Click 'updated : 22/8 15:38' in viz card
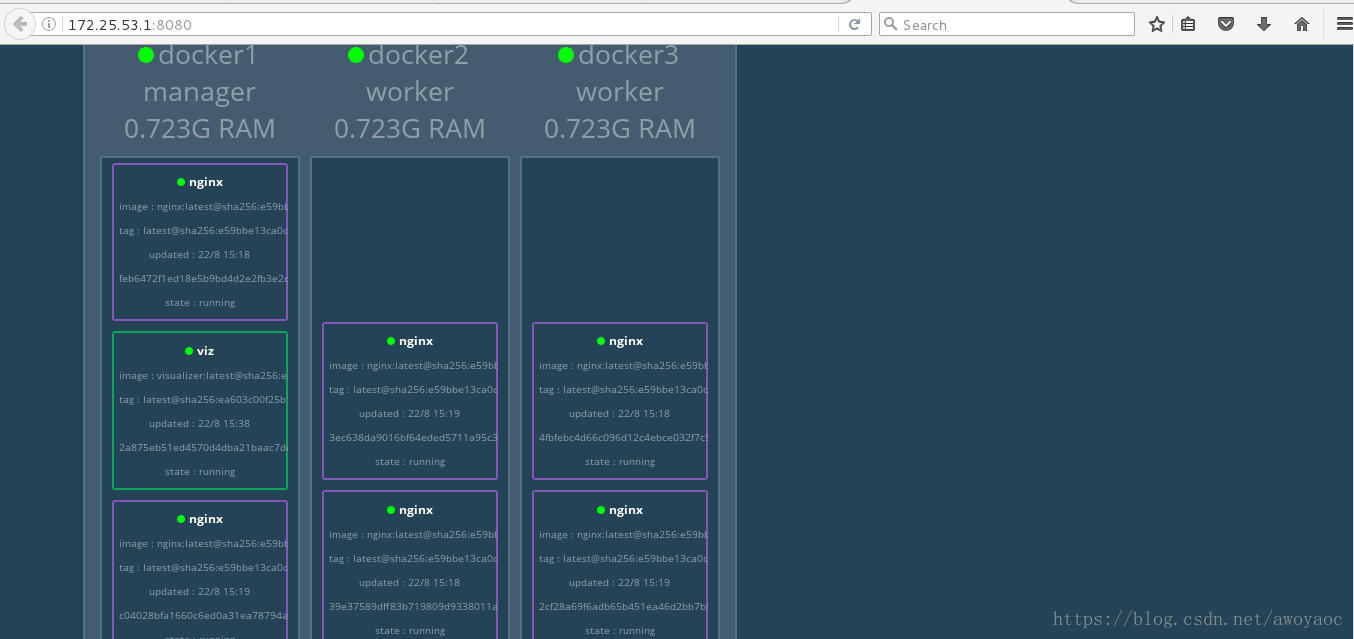This screenshot has height=639, width=1354. (200, 424)
